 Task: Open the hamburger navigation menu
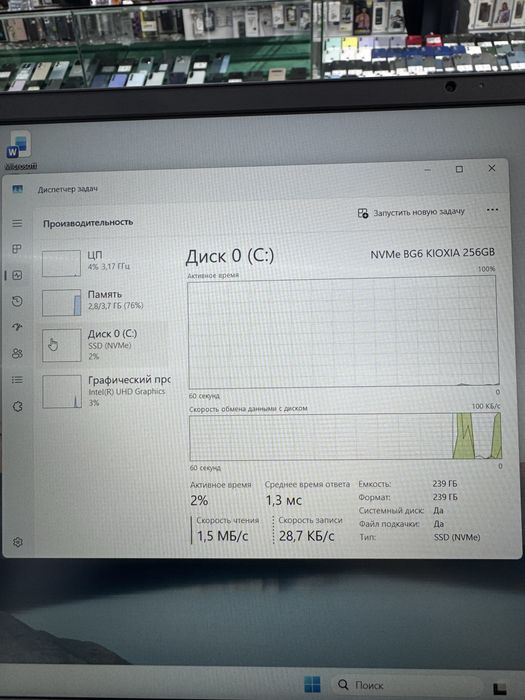17,223
